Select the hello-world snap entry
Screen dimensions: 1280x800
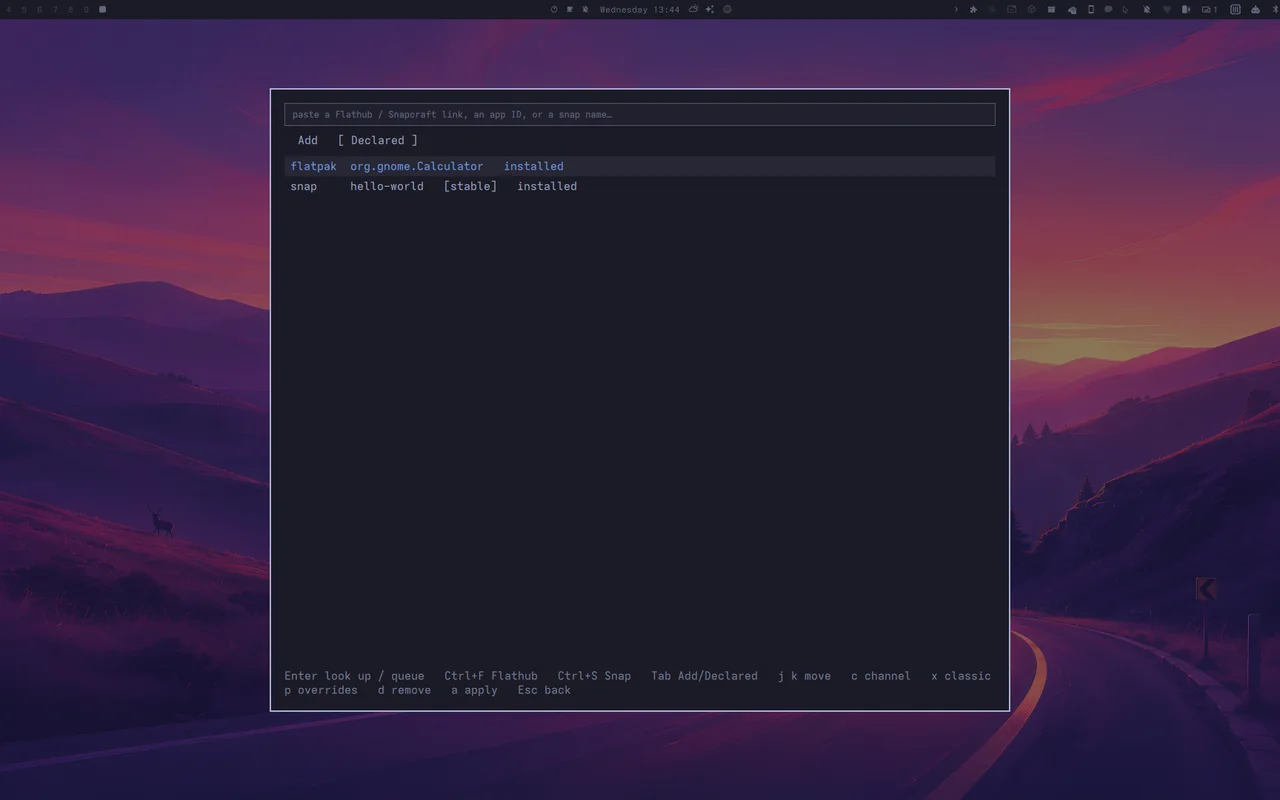click(x=640, y=186)
